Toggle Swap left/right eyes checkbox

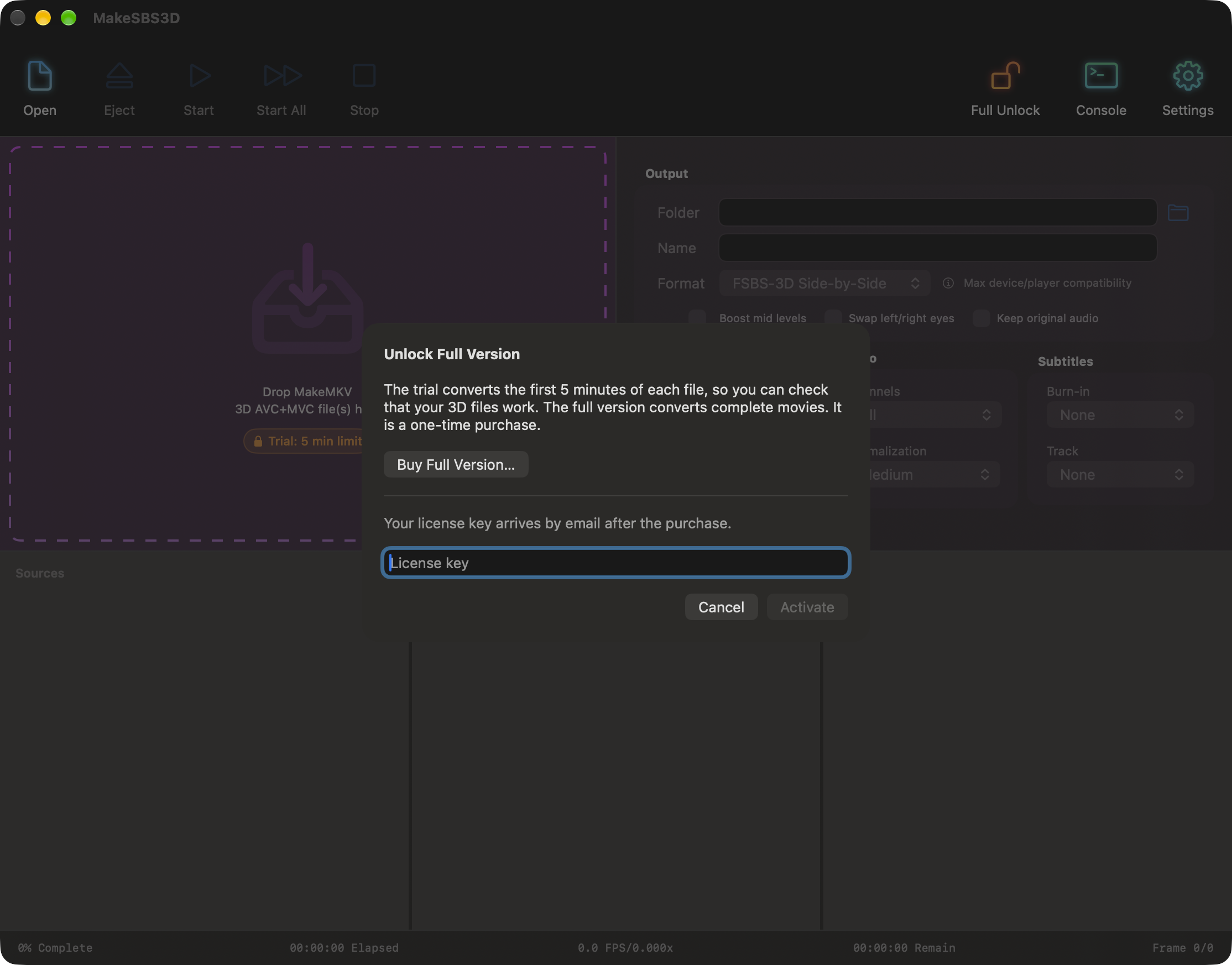pyautogui.click(x=832, y=318)
